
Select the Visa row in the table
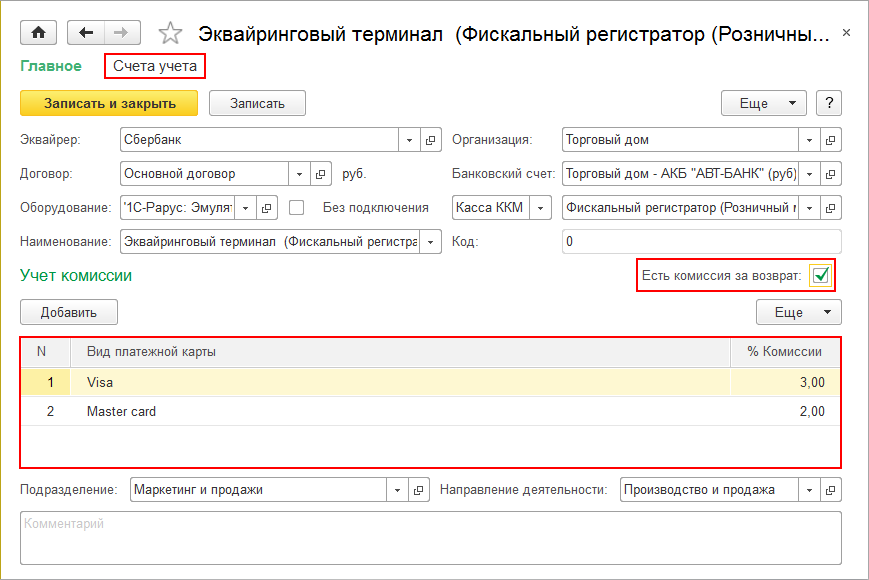[x=431, y=382]
